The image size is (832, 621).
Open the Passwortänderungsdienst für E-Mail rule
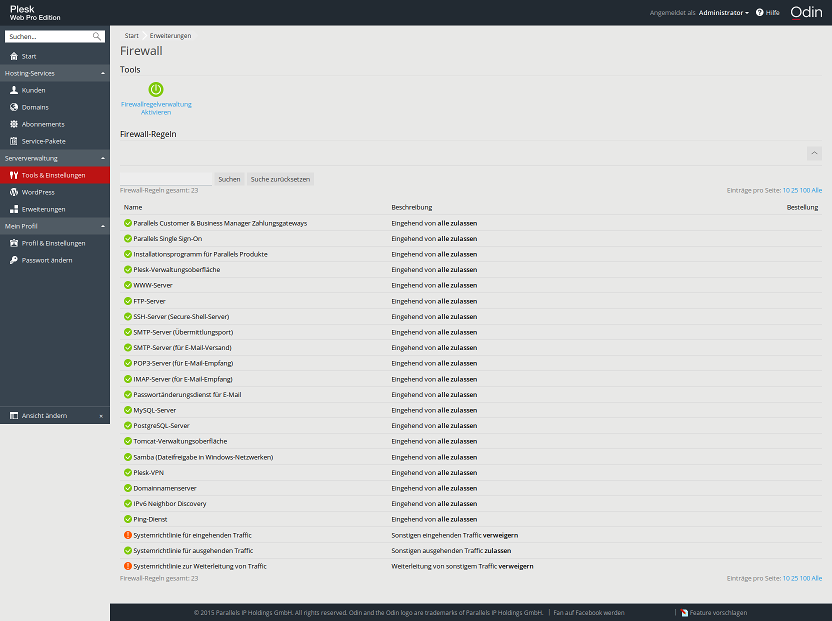(x=187, y=394)
